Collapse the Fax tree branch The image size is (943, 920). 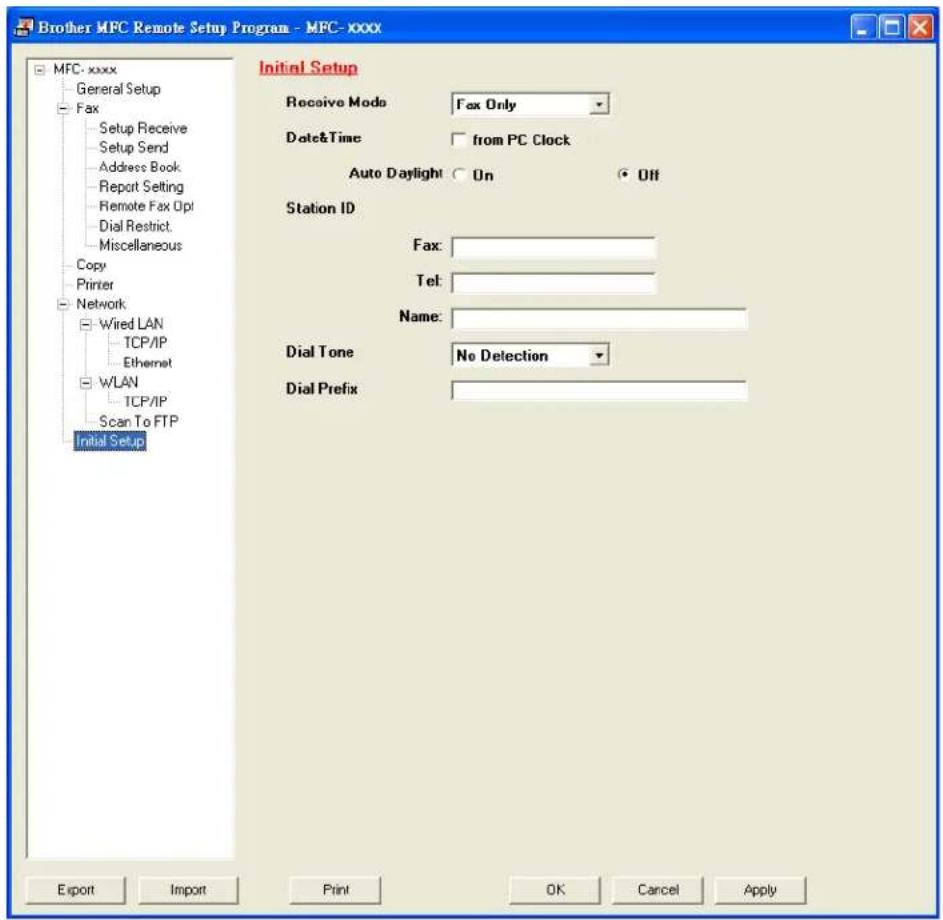pyautogui.click(x=63, y=109)
